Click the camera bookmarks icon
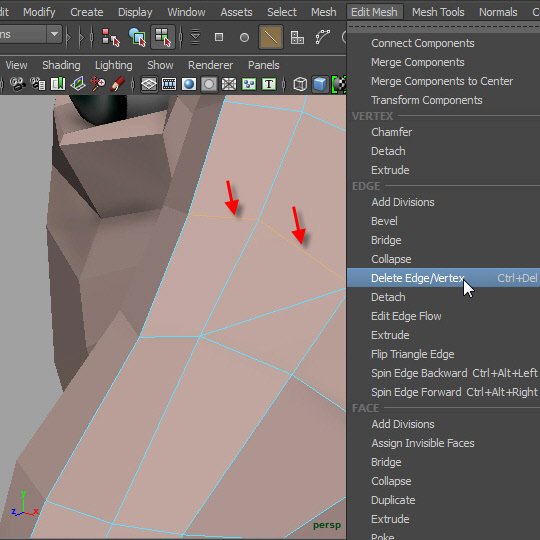 (58, 84)
